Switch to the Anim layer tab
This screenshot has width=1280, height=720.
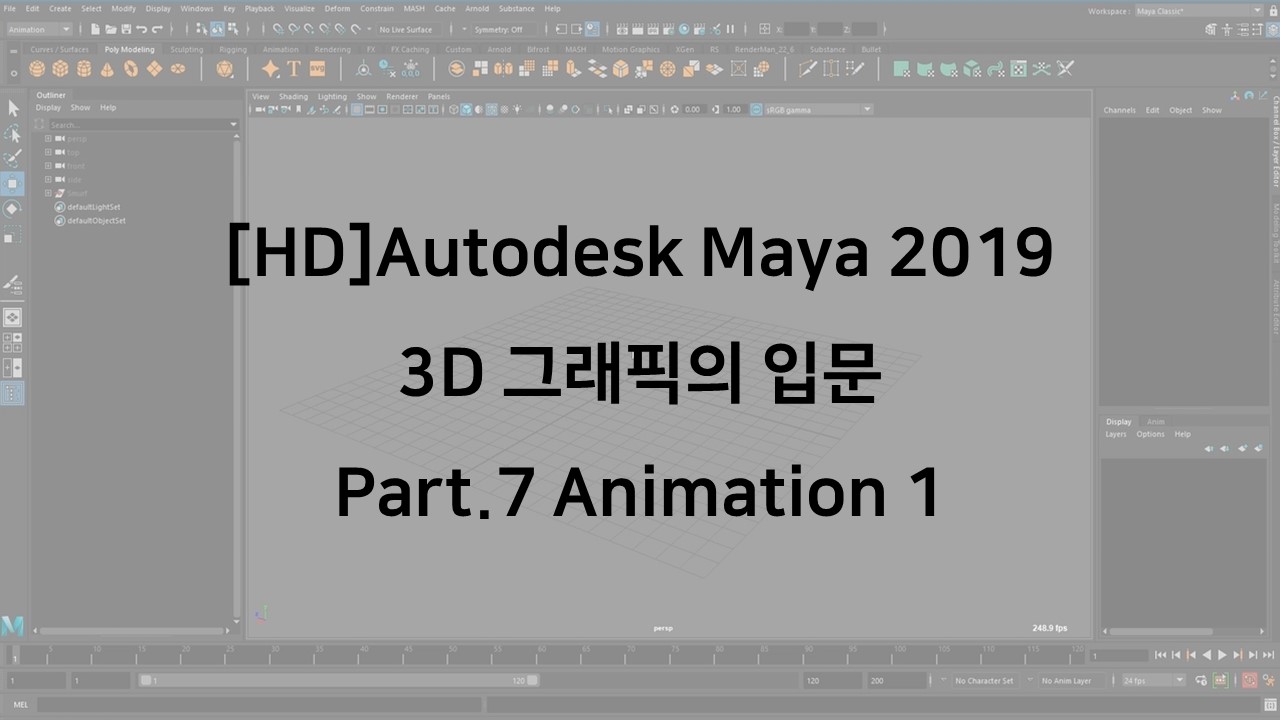[1156, 421]
